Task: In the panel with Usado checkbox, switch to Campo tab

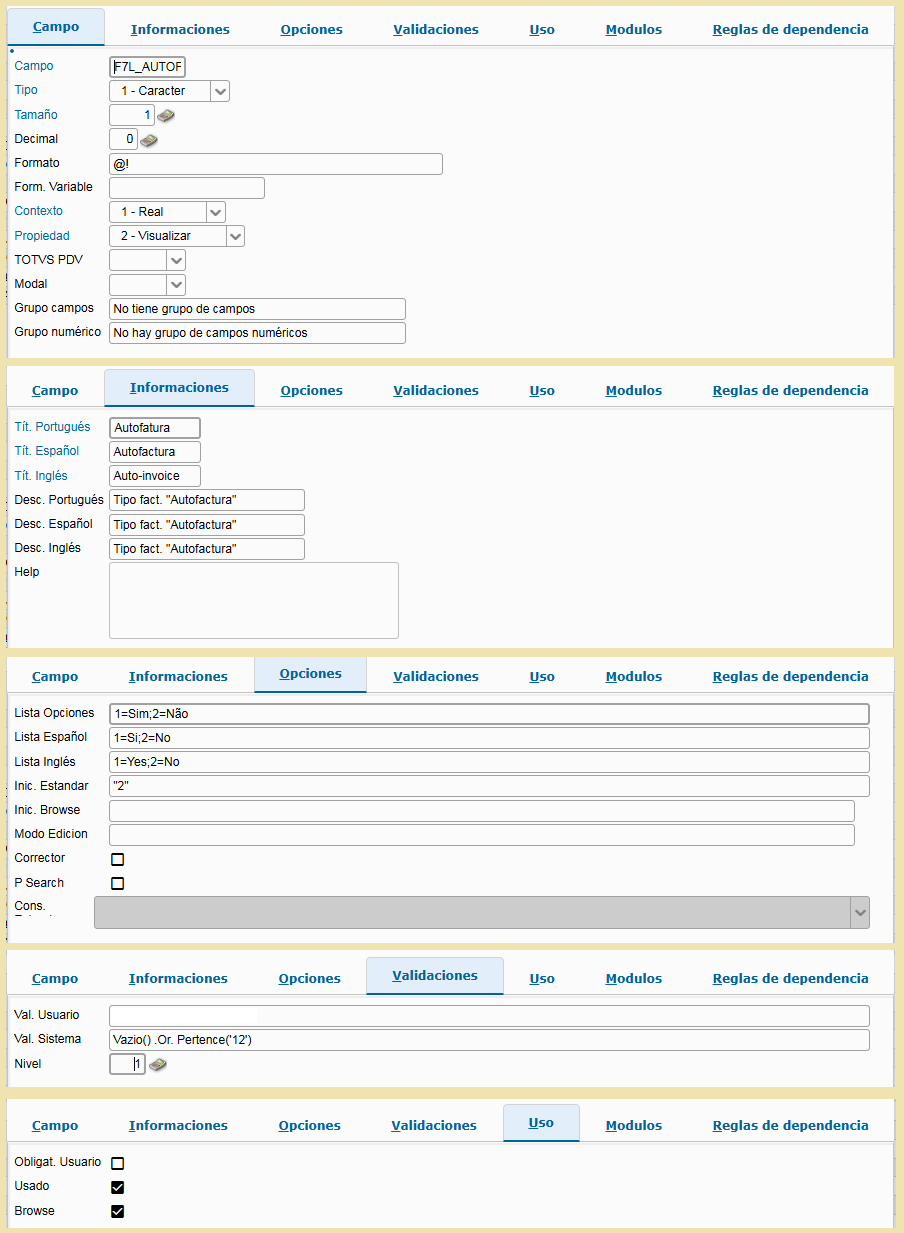Action: [55, 1125]
